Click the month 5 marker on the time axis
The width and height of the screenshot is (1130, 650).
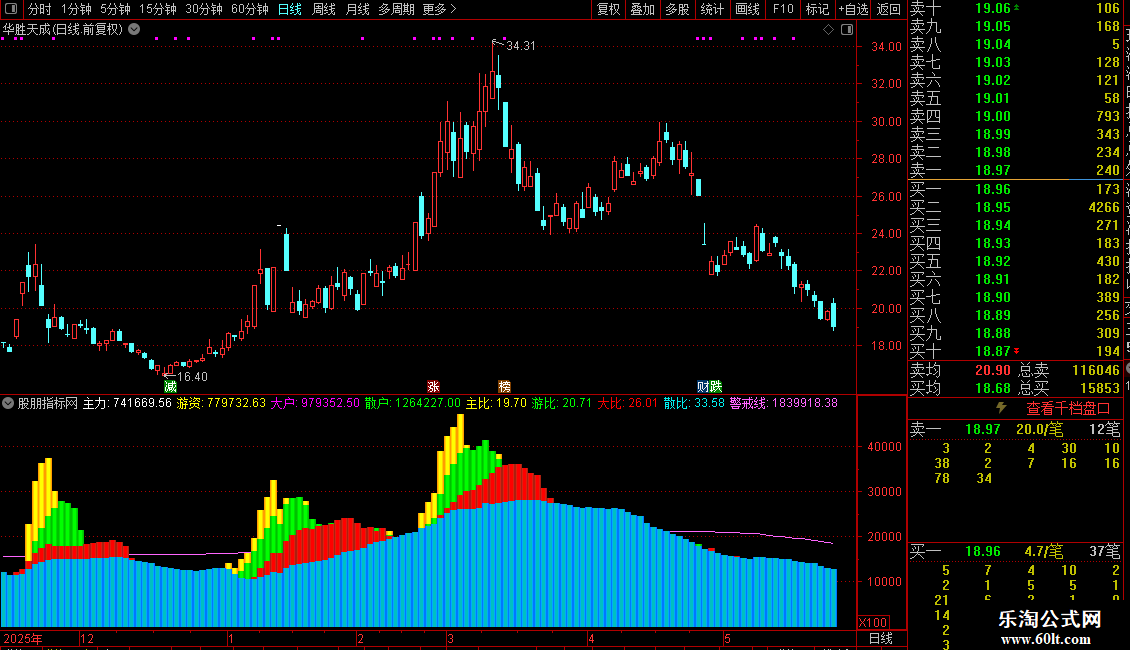pos(728,638)
